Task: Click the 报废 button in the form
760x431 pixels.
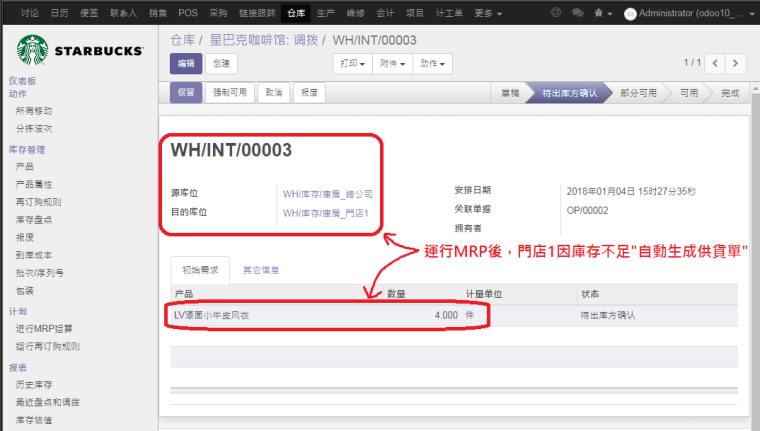Action: 309,93
